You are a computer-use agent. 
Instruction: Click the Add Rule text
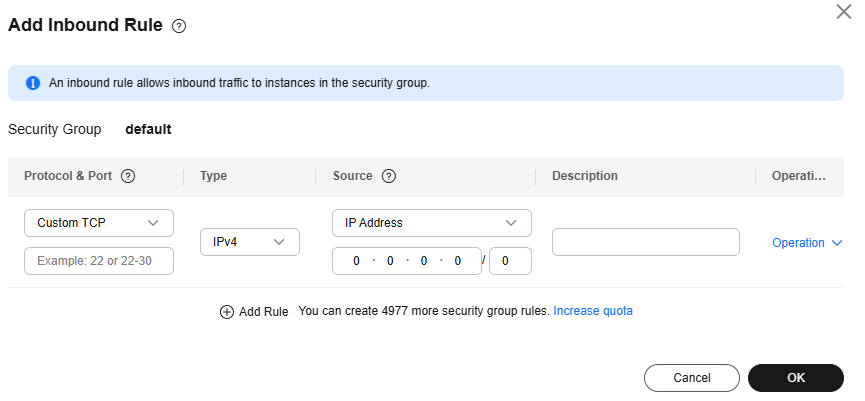tap(264, 312)
